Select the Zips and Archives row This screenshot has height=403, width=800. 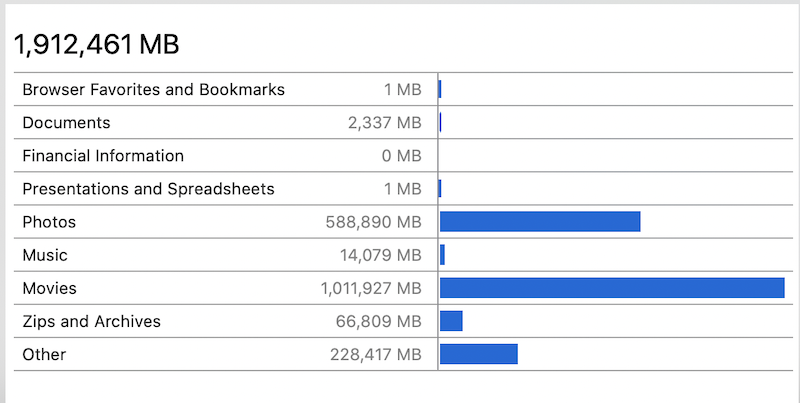[x=403, y=321]
